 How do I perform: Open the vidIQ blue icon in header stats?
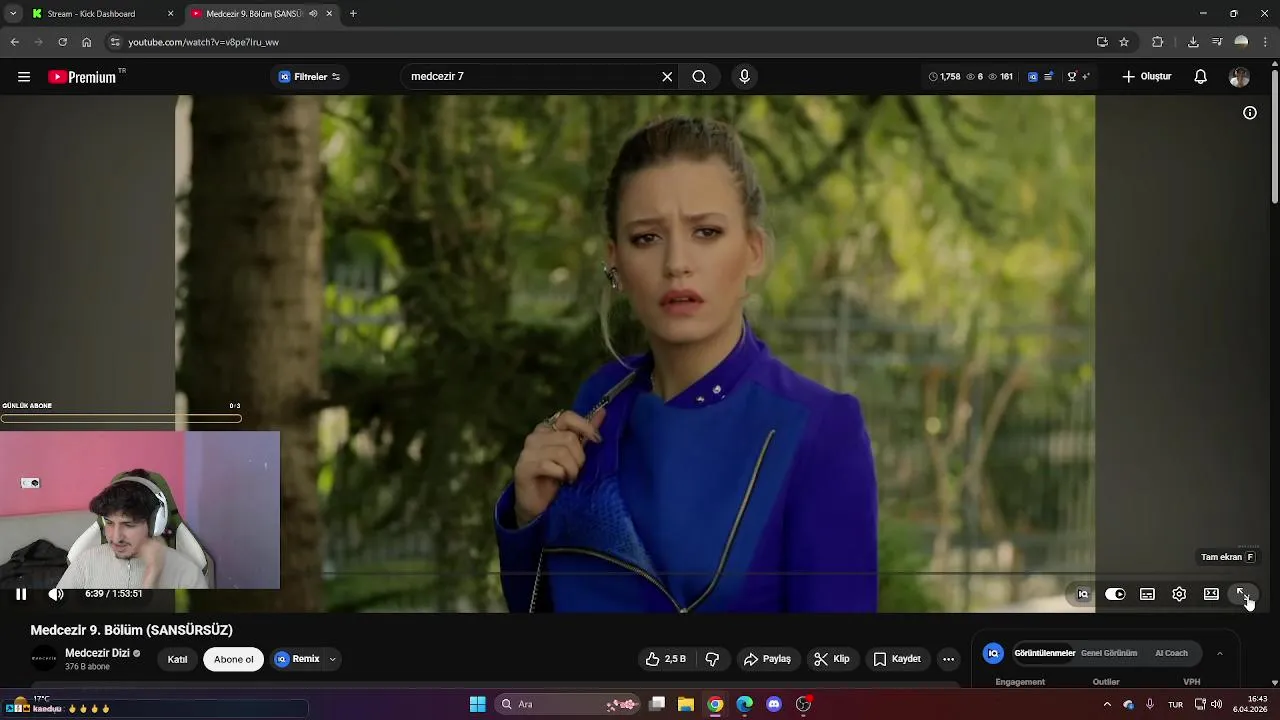[x=1033, y=77]
